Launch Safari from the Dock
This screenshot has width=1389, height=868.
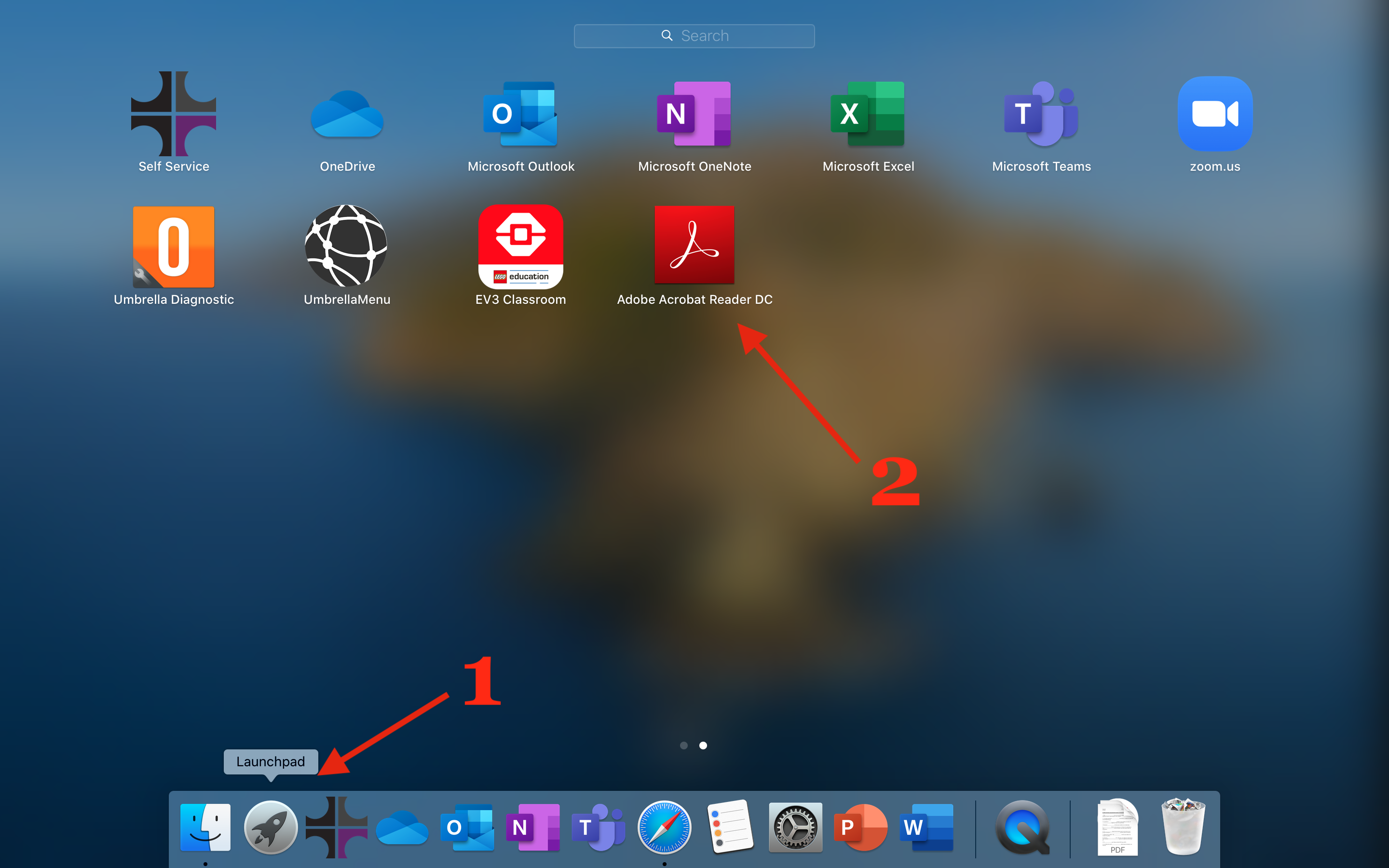(x=664, y=827)
